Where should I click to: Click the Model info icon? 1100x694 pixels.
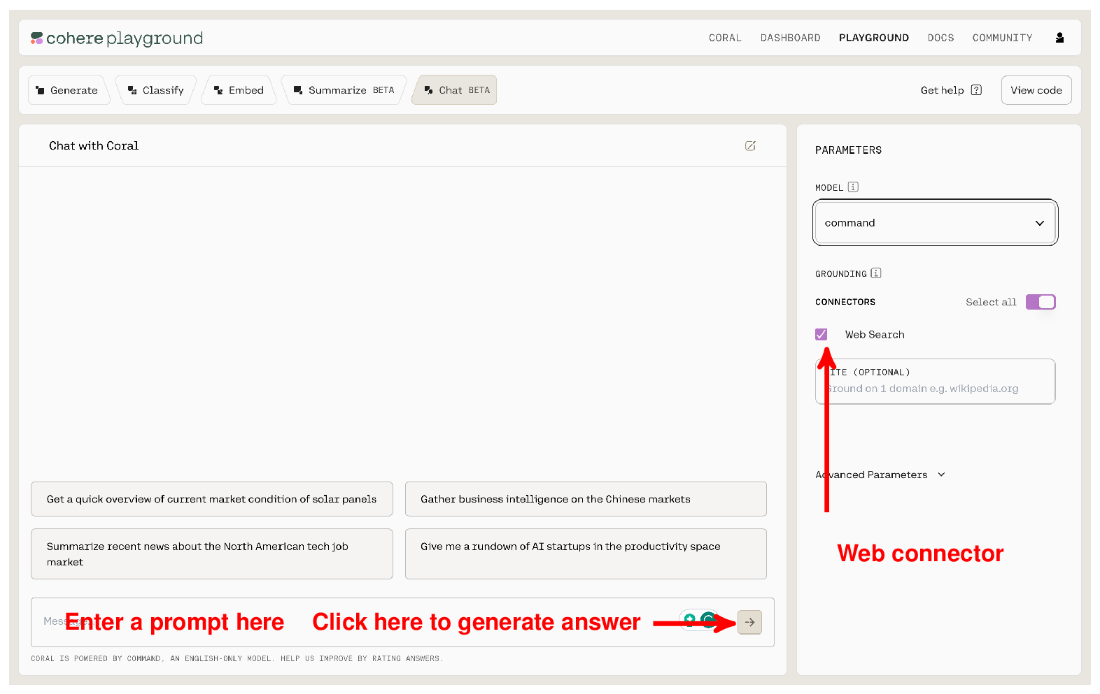(853, 187)
